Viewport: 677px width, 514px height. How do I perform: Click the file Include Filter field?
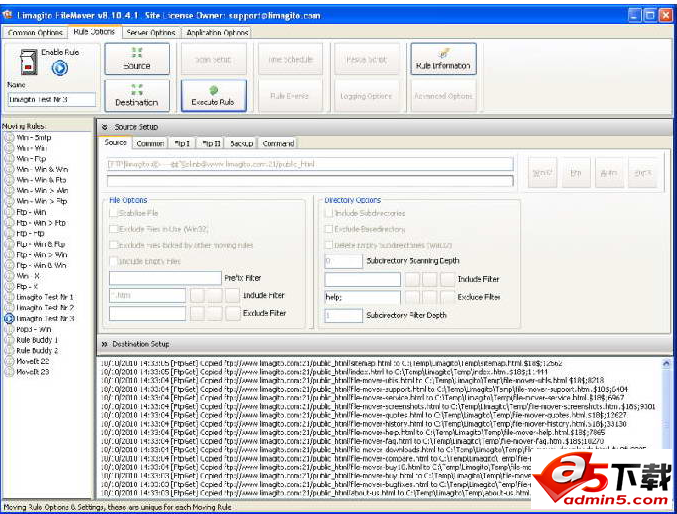pyautogui.click(x=147, y=295)
